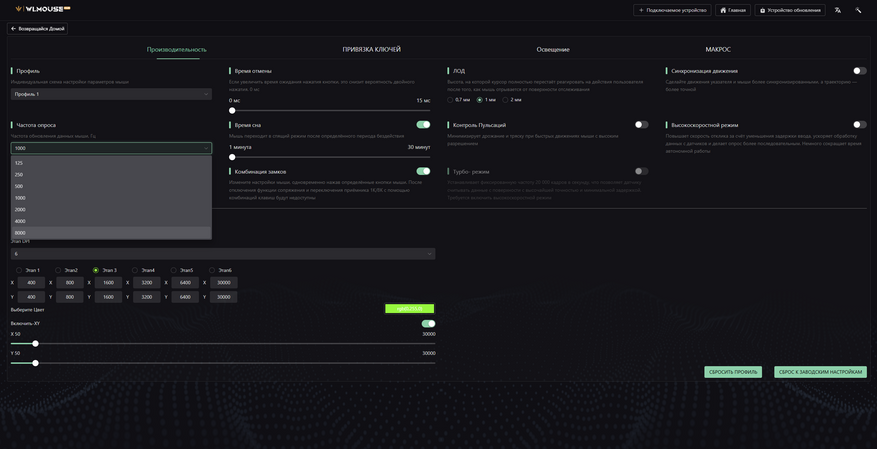The image size is (877, 449).
Task: Pick 2000 from the polling rate list
Action: pyautogui.click(x=111, y=209)
